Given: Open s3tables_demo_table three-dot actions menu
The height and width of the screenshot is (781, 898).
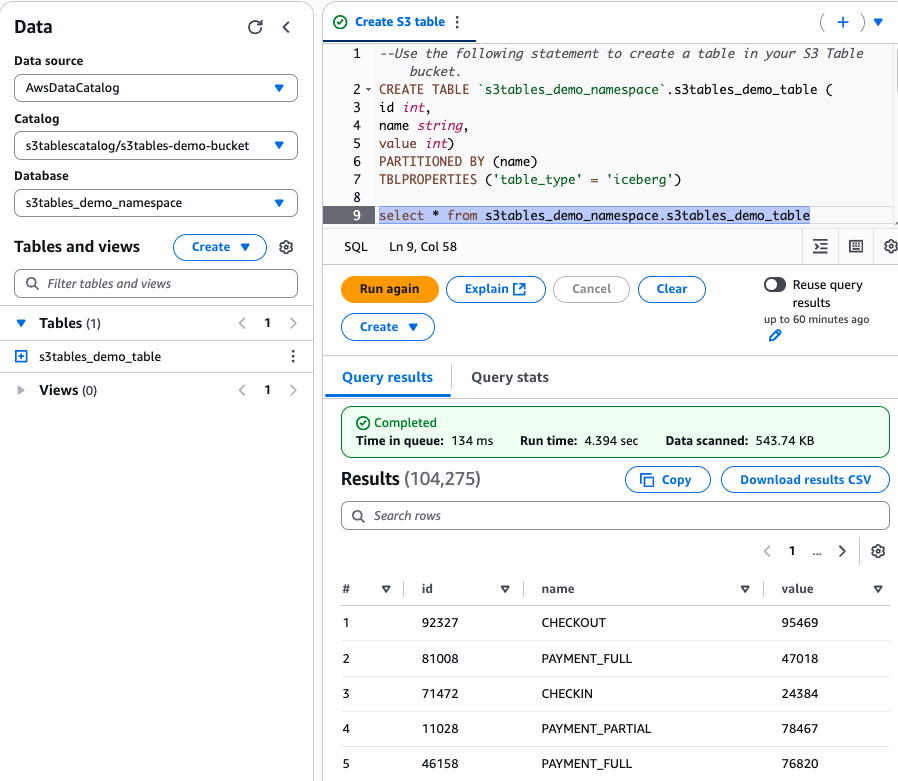Looking at the screenshot, I should point(293,356).
